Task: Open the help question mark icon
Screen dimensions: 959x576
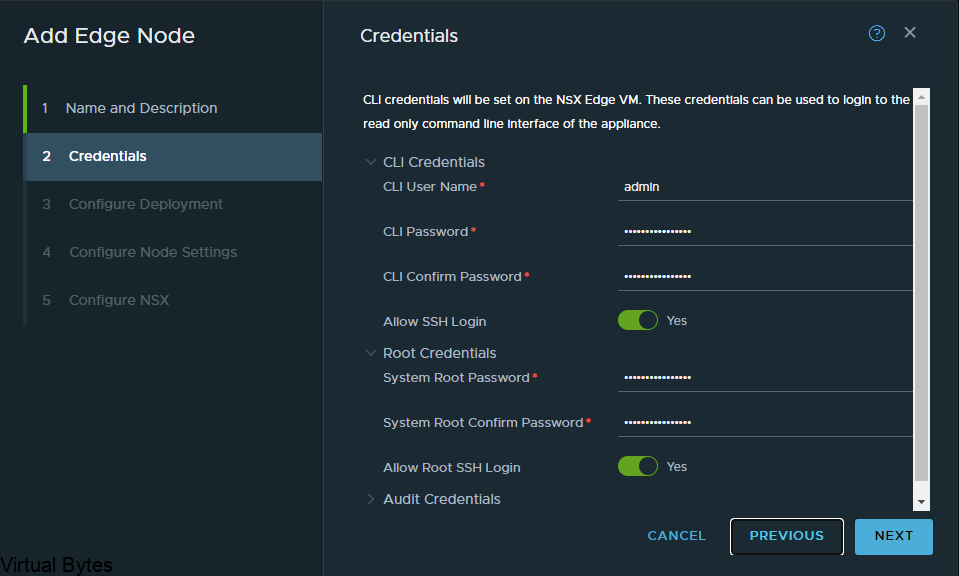Action: coord(876,33)
